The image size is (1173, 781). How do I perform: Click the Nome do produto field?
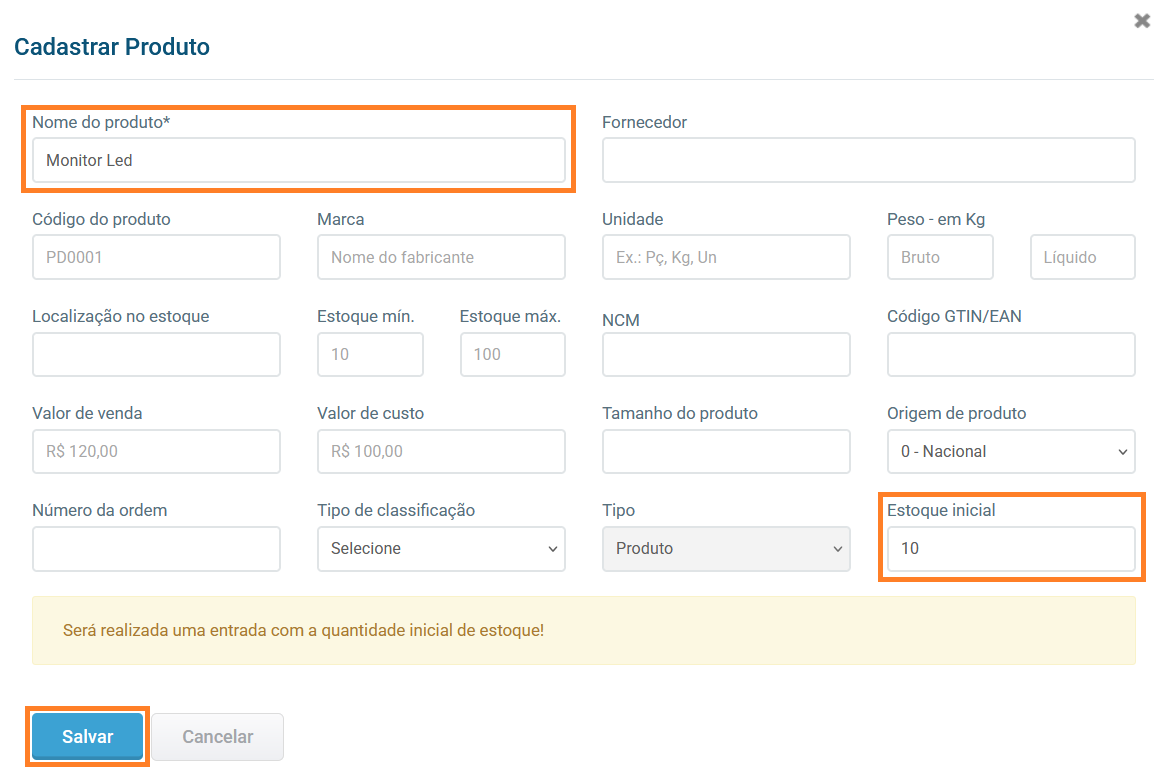coord(298,160)
